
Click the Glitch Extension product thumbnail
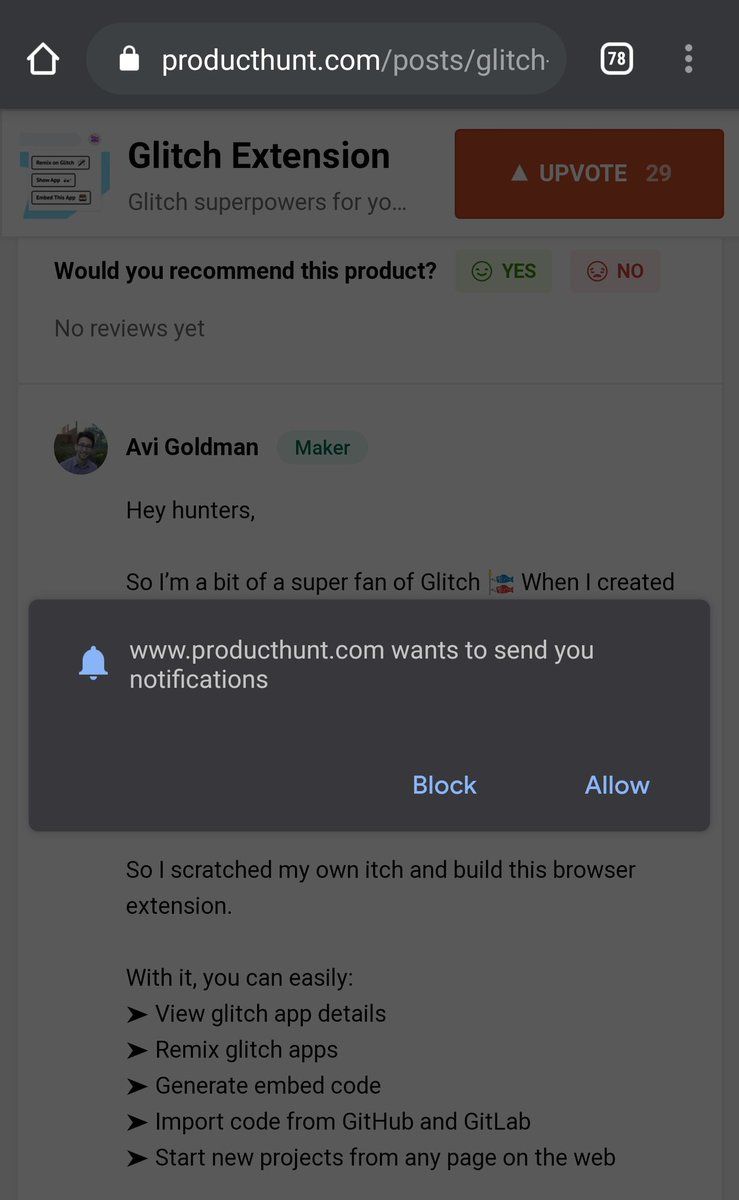[x=66, y=174]
